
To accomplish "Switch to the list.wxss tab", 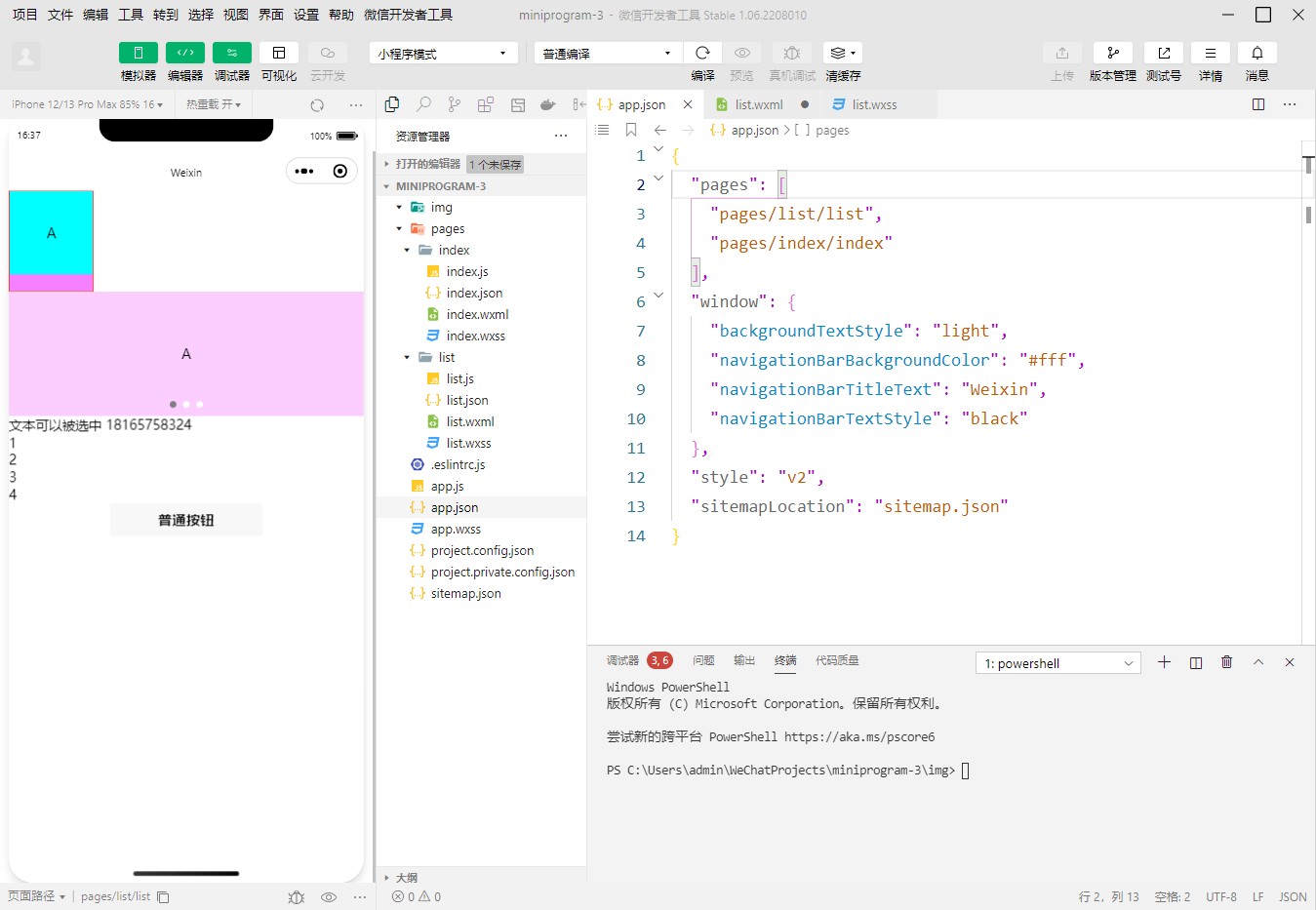I will pos(874,104).
